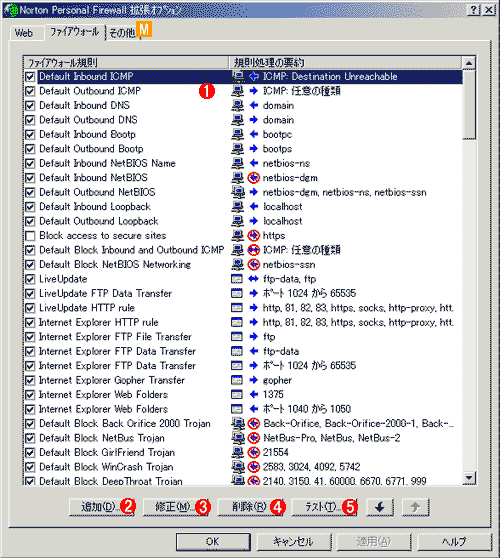This screenshot has width=500, height=558.
Task: Uncheck the Default Outbound ICMP rule
Action: (30, 91)
